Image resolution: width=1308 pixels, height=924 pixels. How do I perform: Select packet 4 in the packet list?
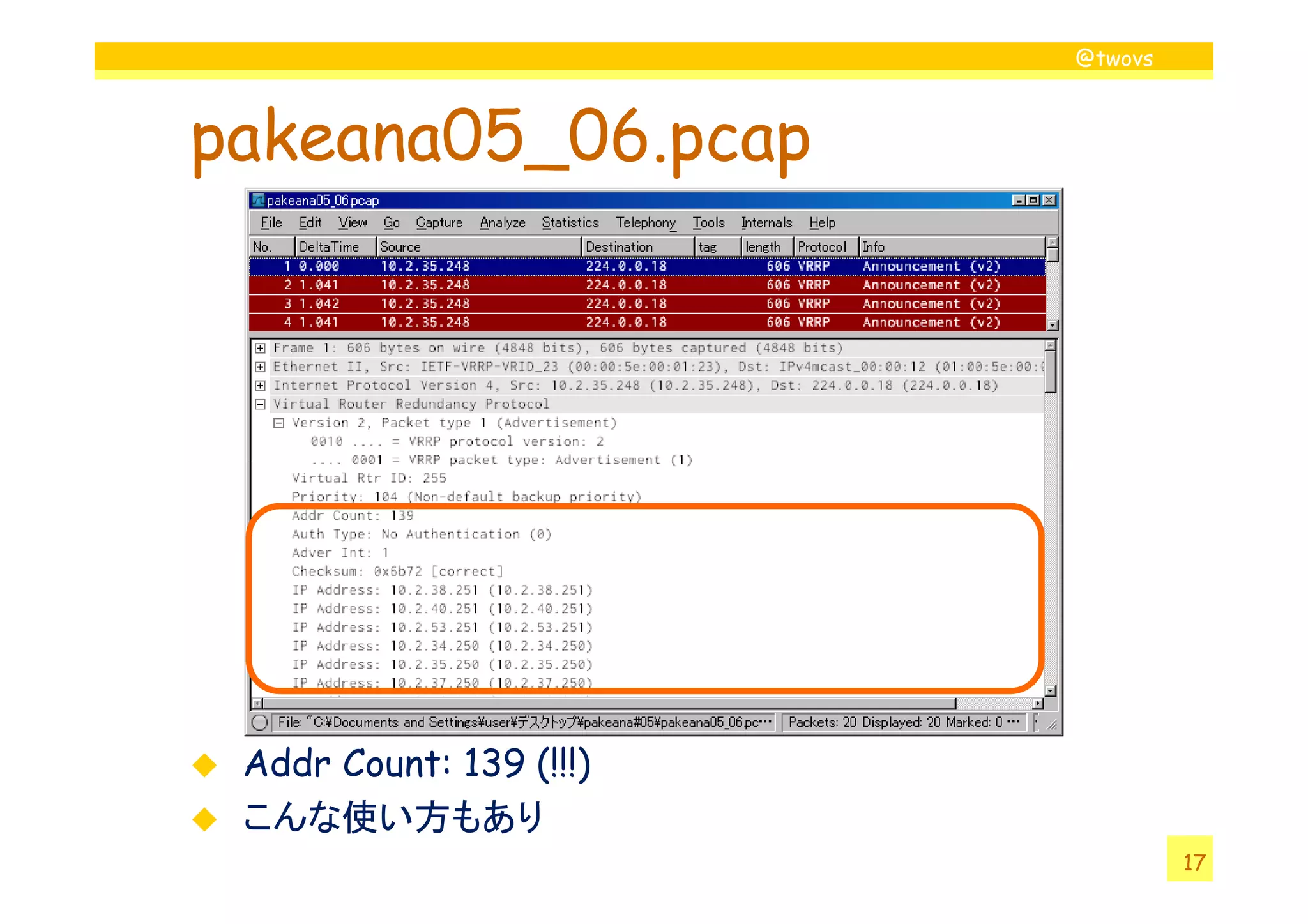(647, 322)
